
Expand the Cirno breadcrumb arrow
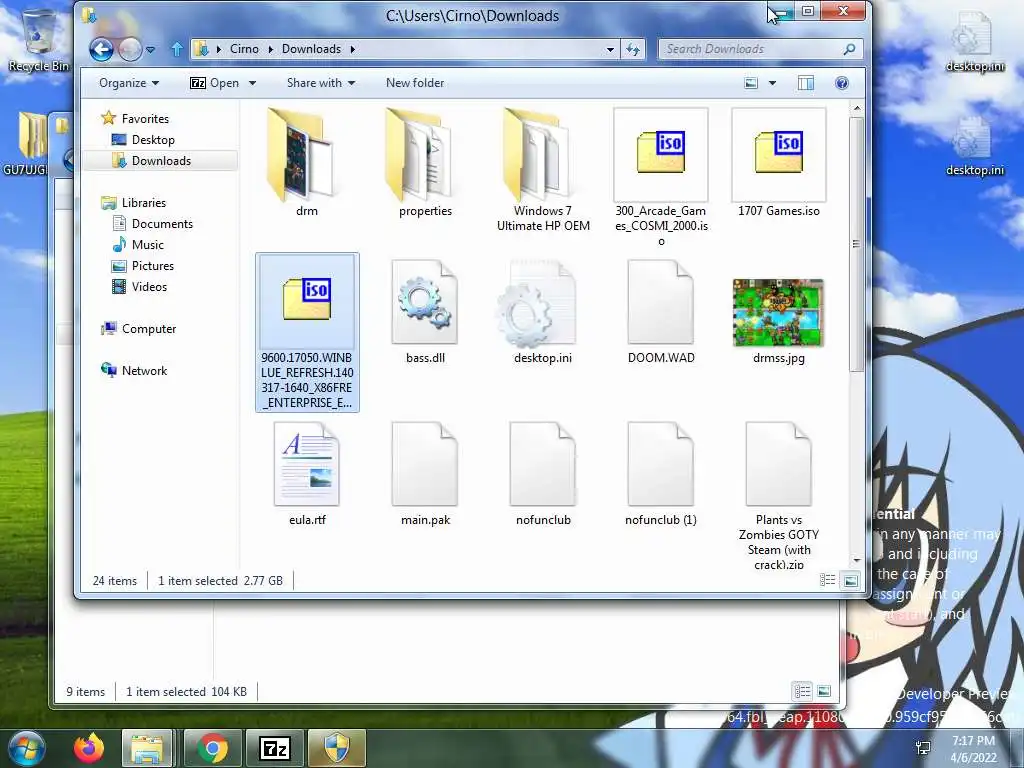(x=270, y=49)
